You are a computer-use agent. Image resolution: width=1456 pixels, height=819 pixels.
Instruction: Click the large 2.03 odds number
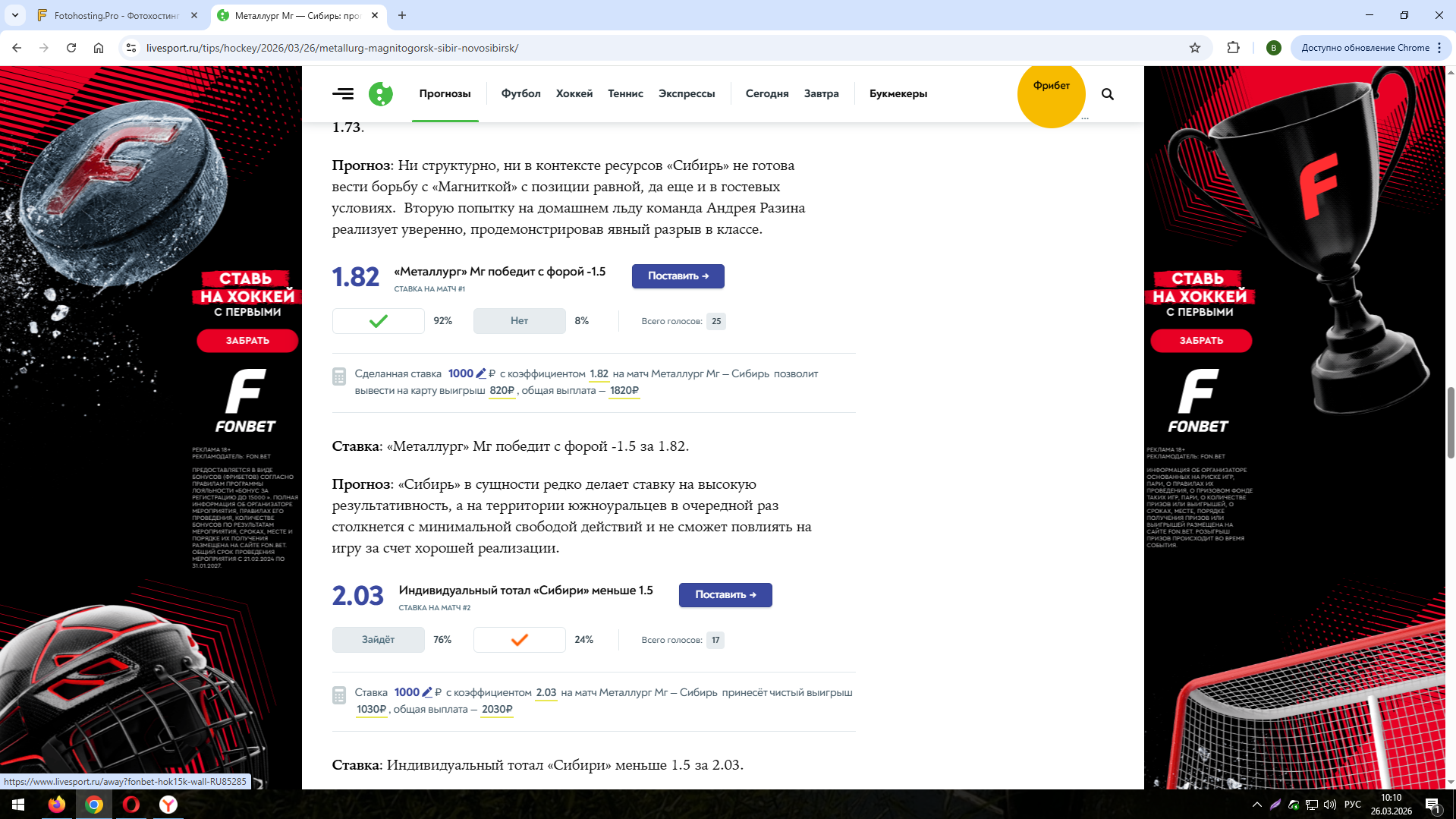[358, 596]
